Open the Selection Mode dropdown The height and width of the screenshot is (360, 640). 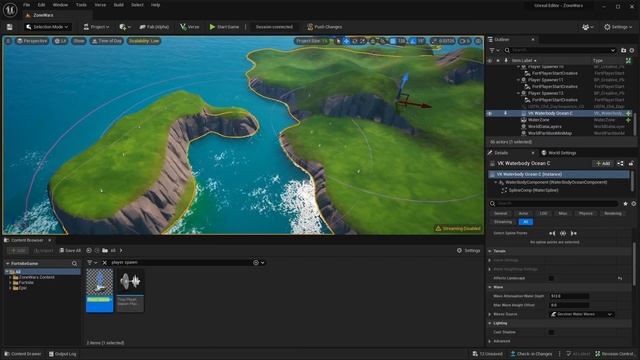coord(47,27)
